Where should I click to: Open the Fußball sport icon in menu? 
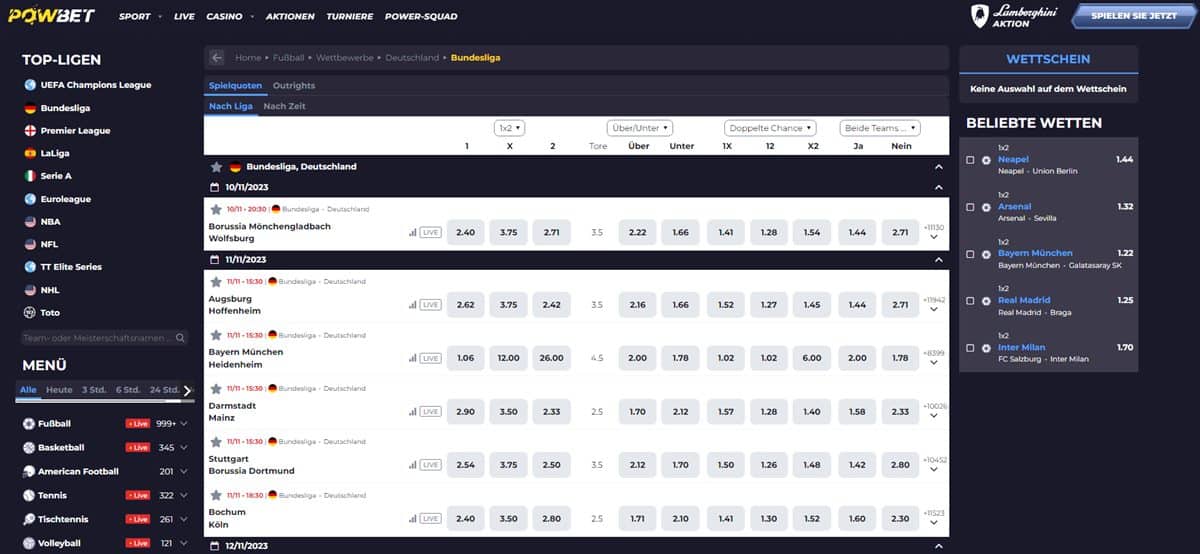point(29,424)
